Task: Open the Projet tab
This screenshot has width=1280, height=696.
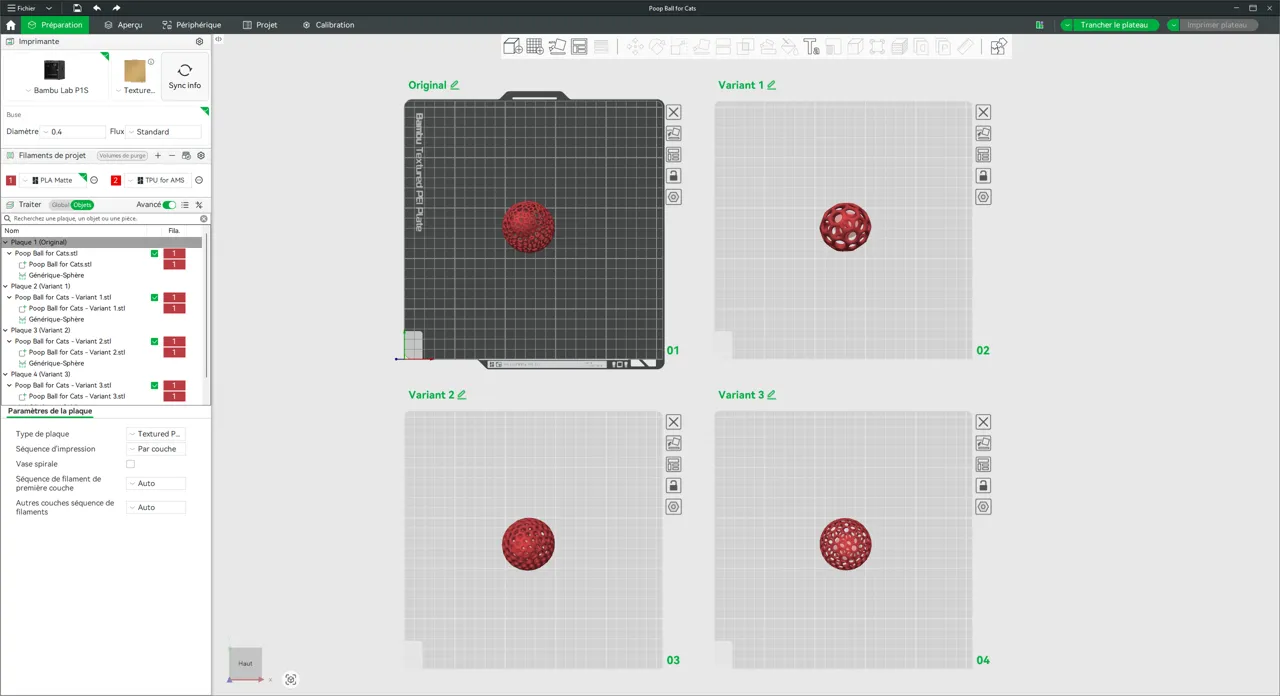Action: [x=260, y=25]
